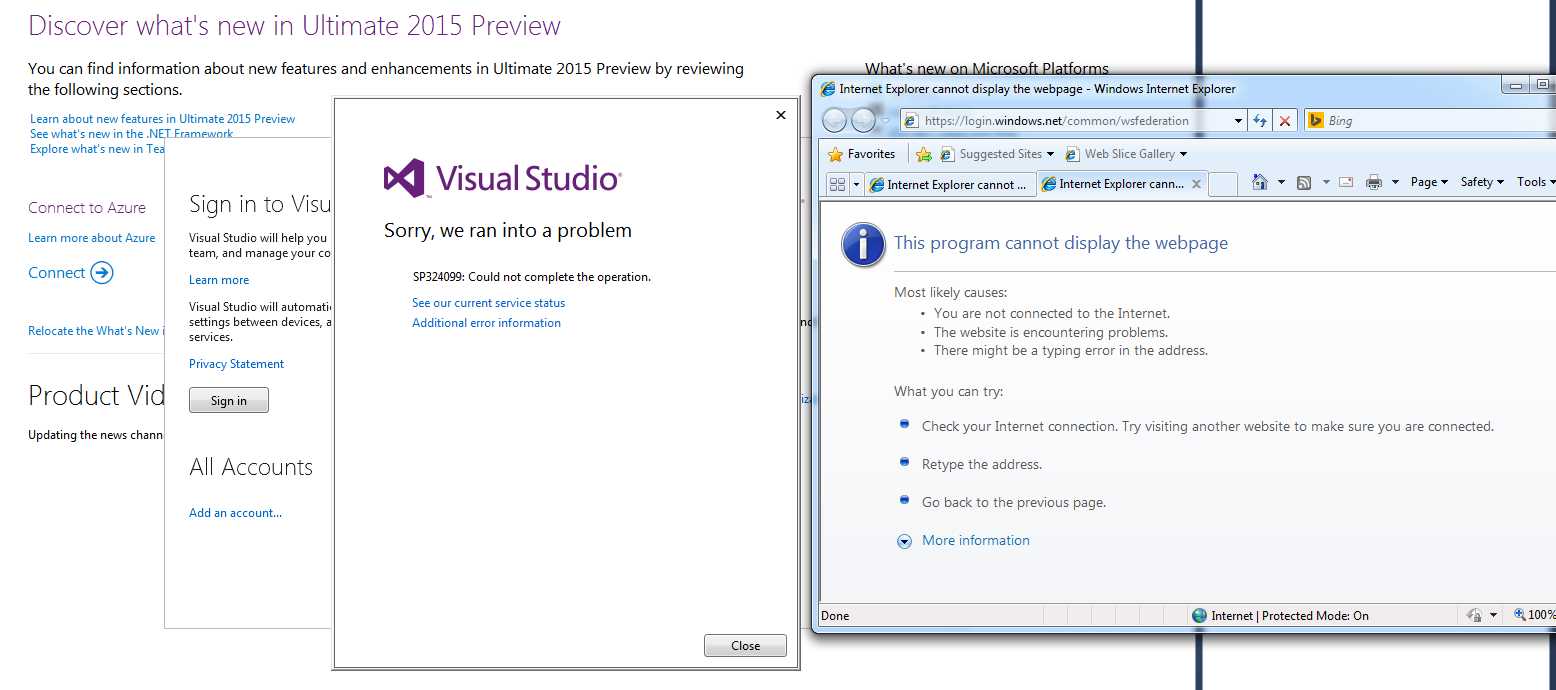Open the Suggested Sites dropdown
Screen dimensions: 1556x690
click(1050, 154)
